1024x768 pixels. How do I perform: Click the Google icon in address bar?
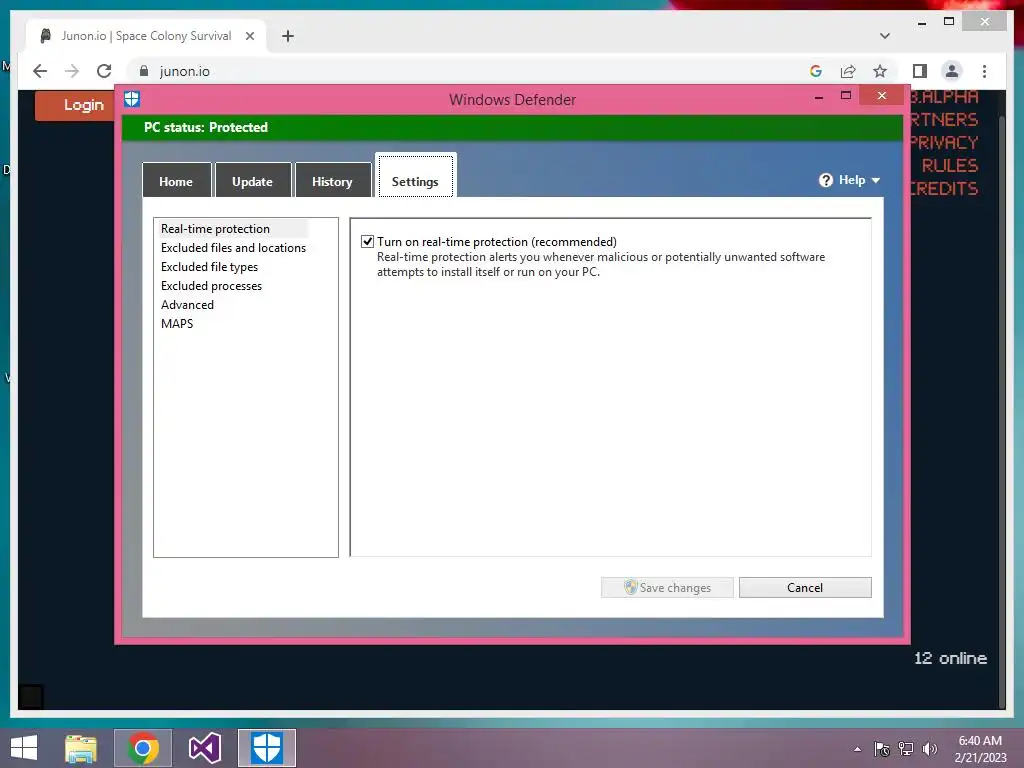pos(816,71)
